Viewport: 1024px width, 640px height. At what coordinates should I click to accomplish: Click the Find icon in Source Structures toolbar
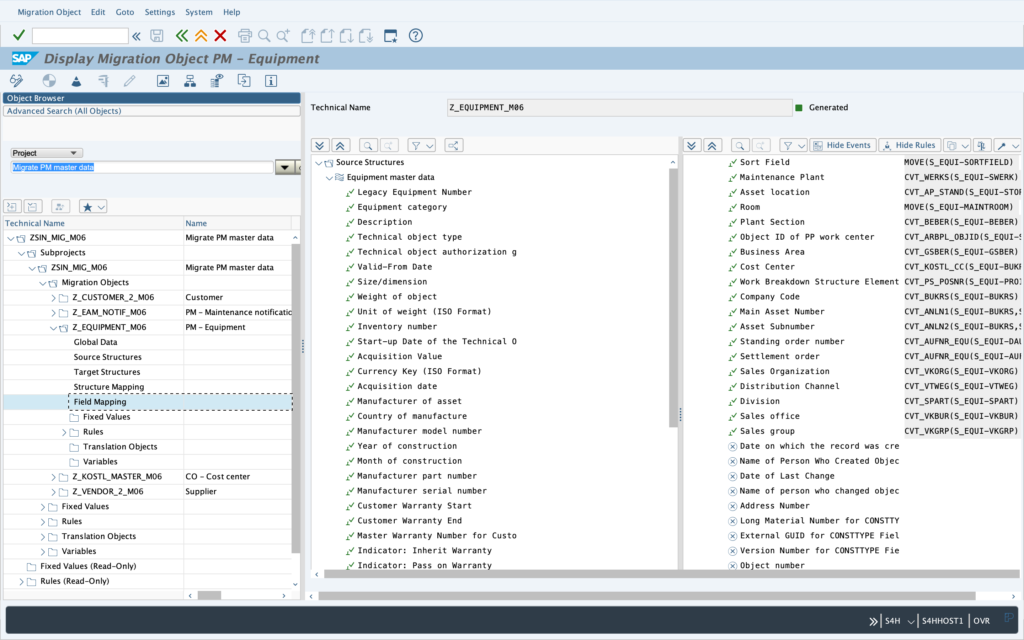(x=368, y=146)
